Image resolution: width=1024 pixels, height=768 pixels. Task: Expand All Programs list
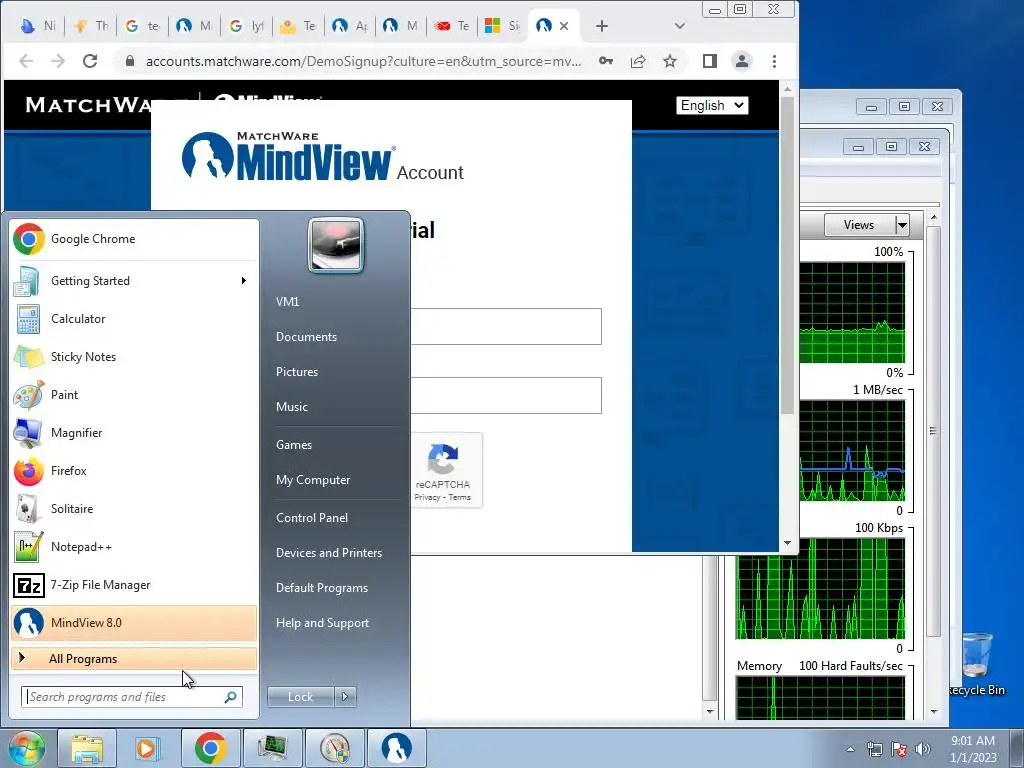(134, 659)
